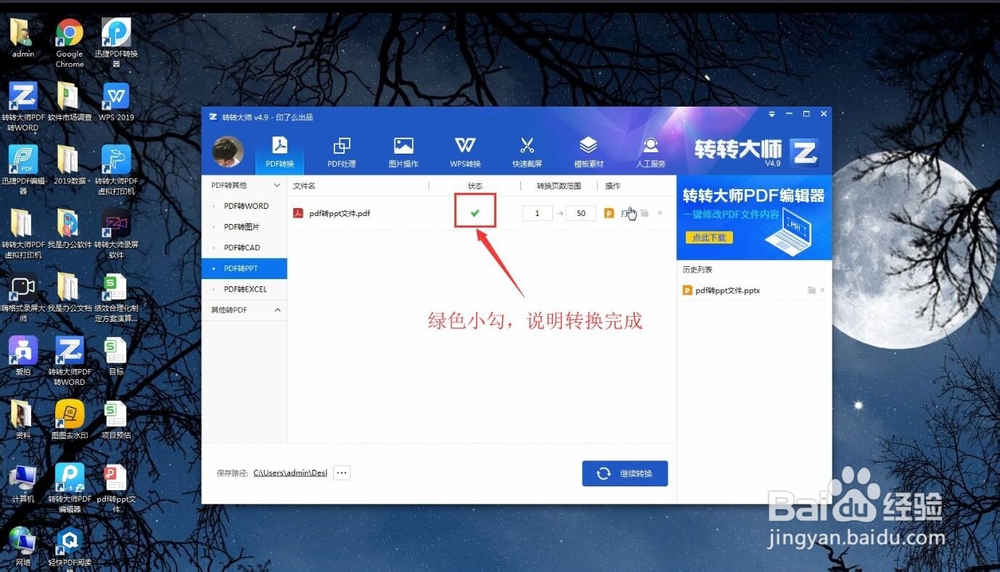Select PDF转CAD in sidebar

coord(244,247)
